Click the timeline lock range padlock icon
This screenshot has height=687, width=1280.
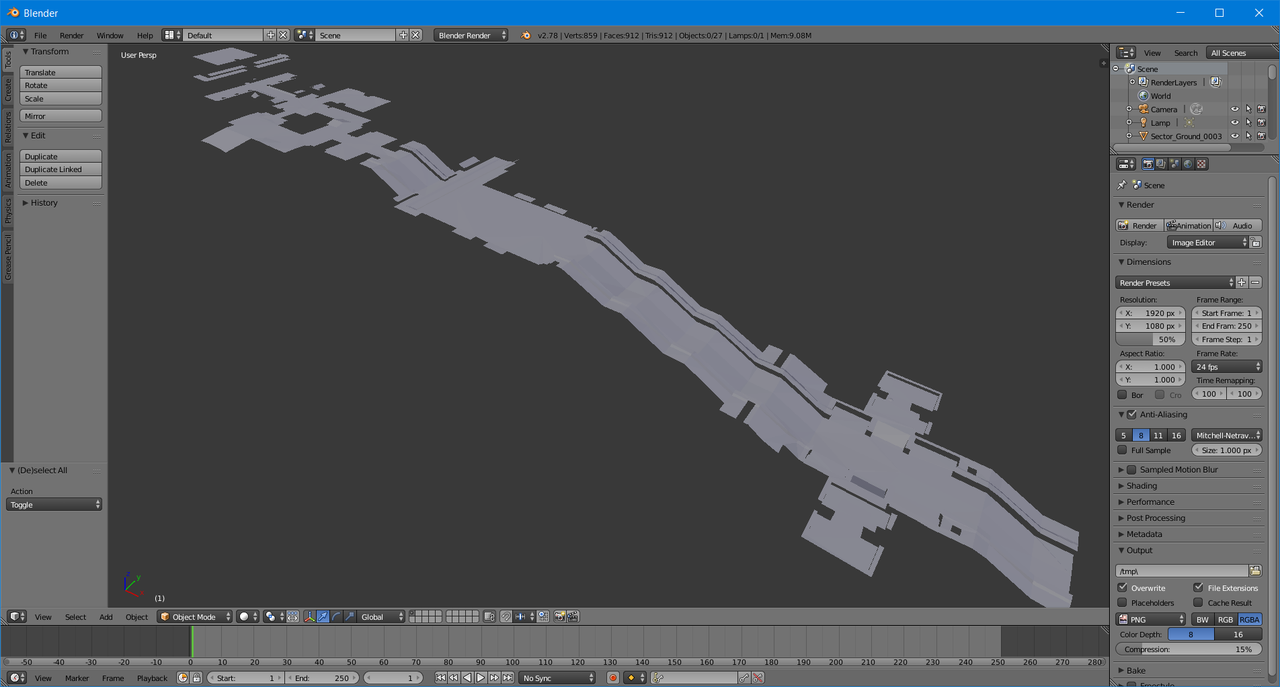[x=197, y=678]
